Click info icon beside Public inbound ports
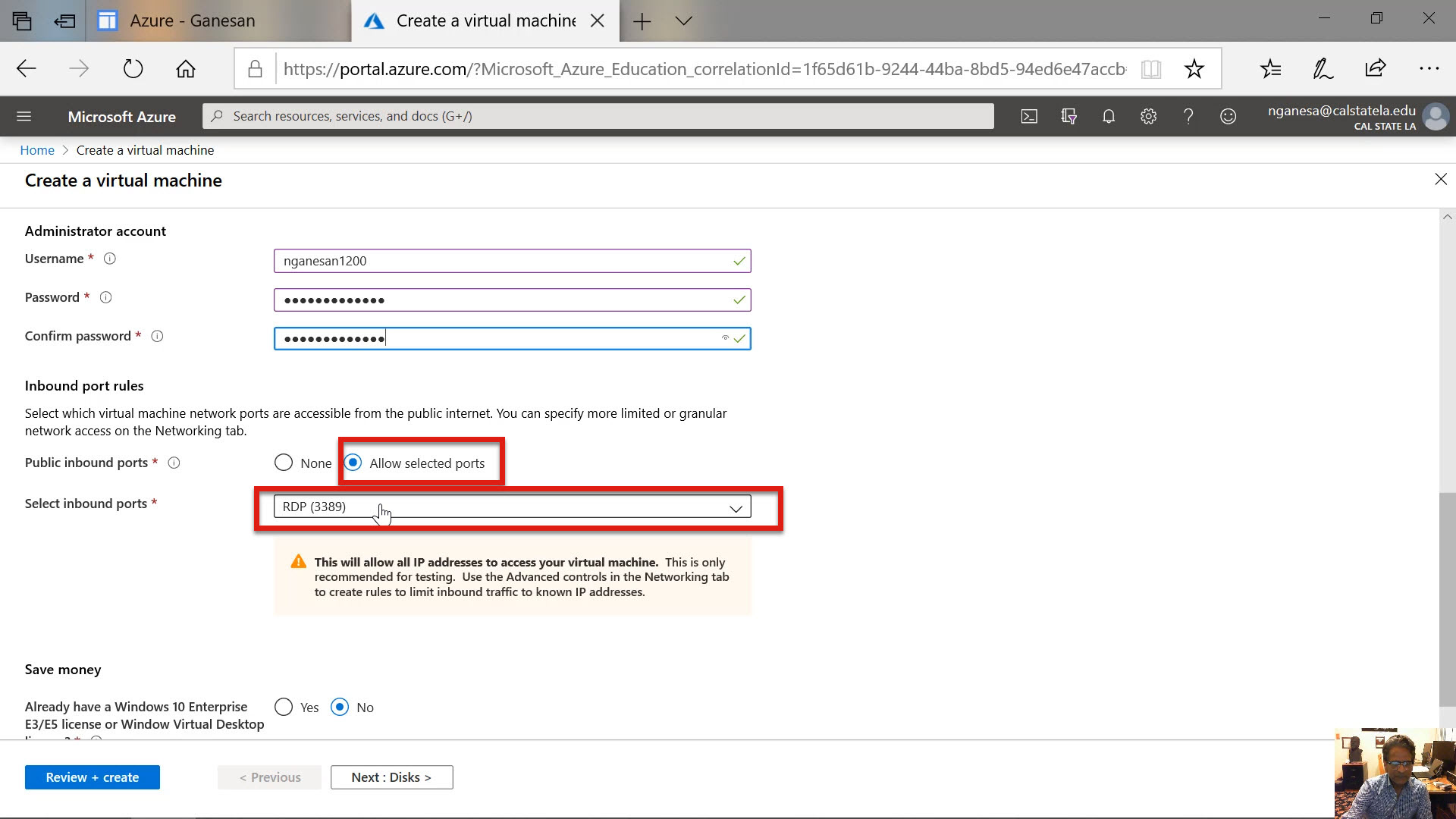 [174, 463]
